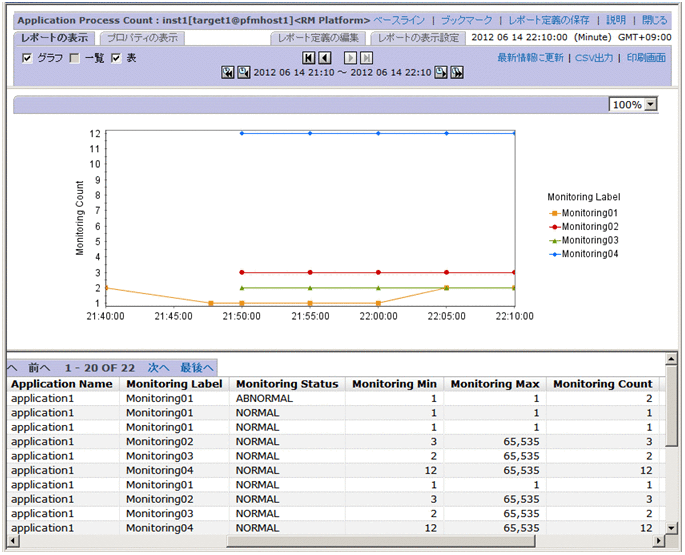Click the first-page navigation icon
This screenshot has height=555, width=685.
309,59
